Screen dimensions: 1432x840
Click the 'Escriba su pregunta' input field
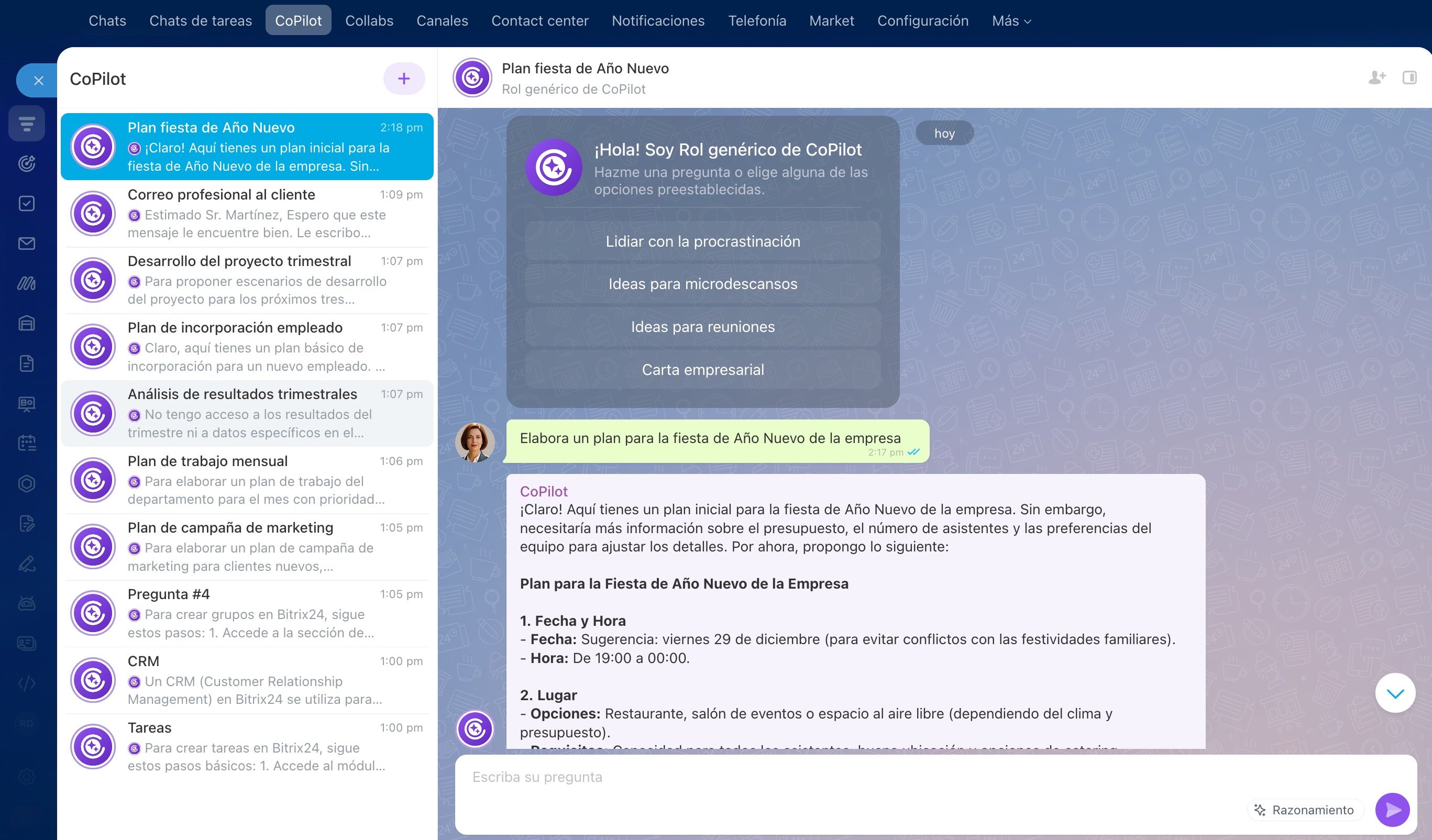[852, 777]
